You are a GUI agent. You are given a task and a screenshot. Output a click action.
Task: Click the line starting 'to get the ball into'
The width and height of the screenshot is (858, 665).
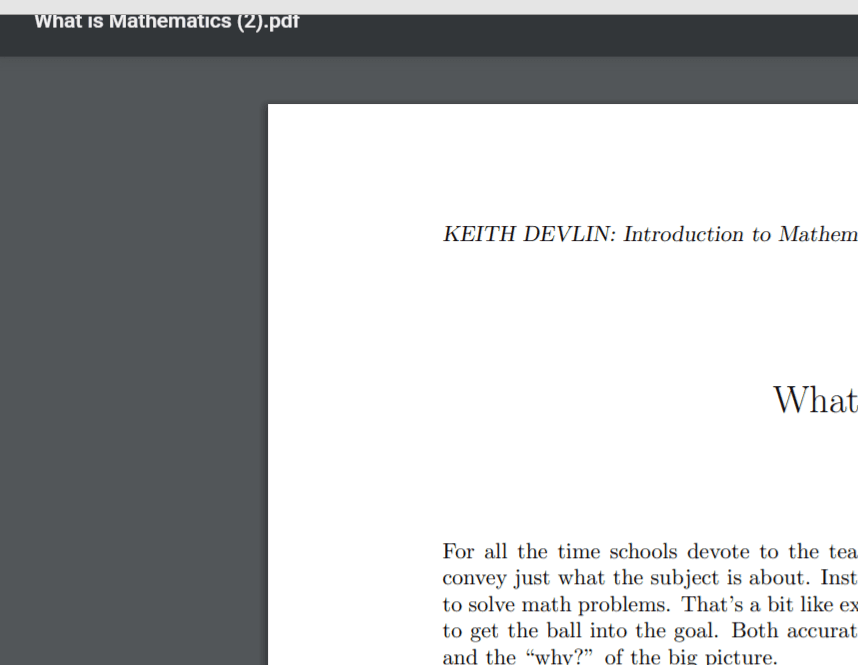[650, 631]
